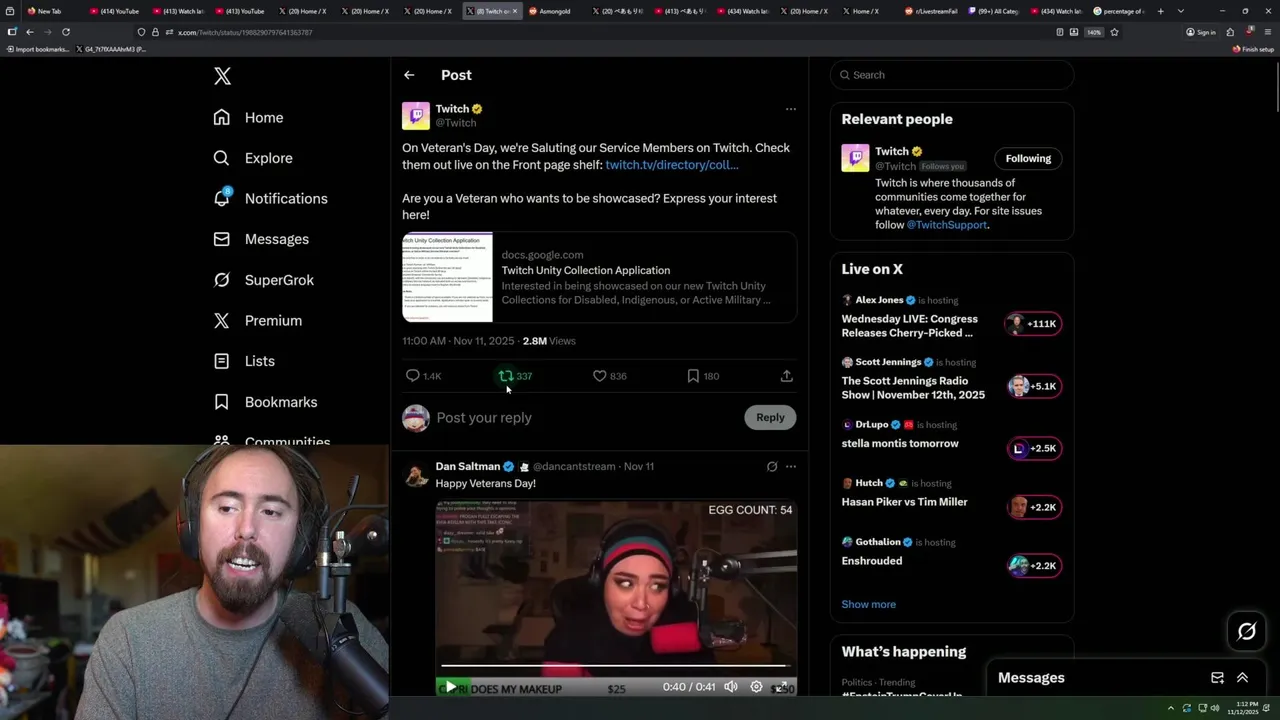Click the X logo in the sidebar
The width and height of the screenshot is (1280, 720).
pyautogui.click(x=222, y=76)
